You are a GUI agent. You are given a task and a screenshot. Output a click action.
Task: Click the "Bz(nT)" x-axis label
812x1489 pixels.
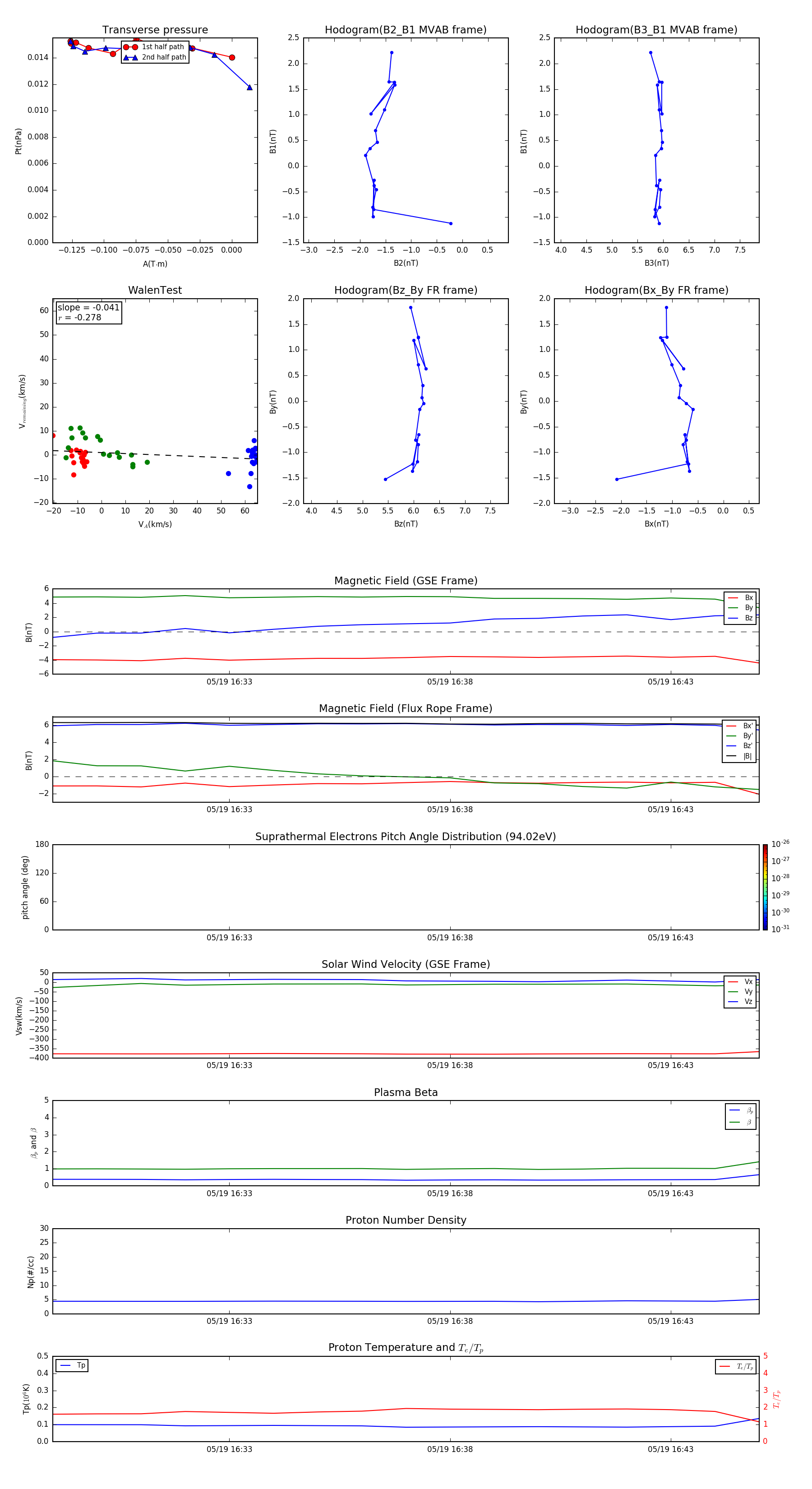[x=406, y=524]
